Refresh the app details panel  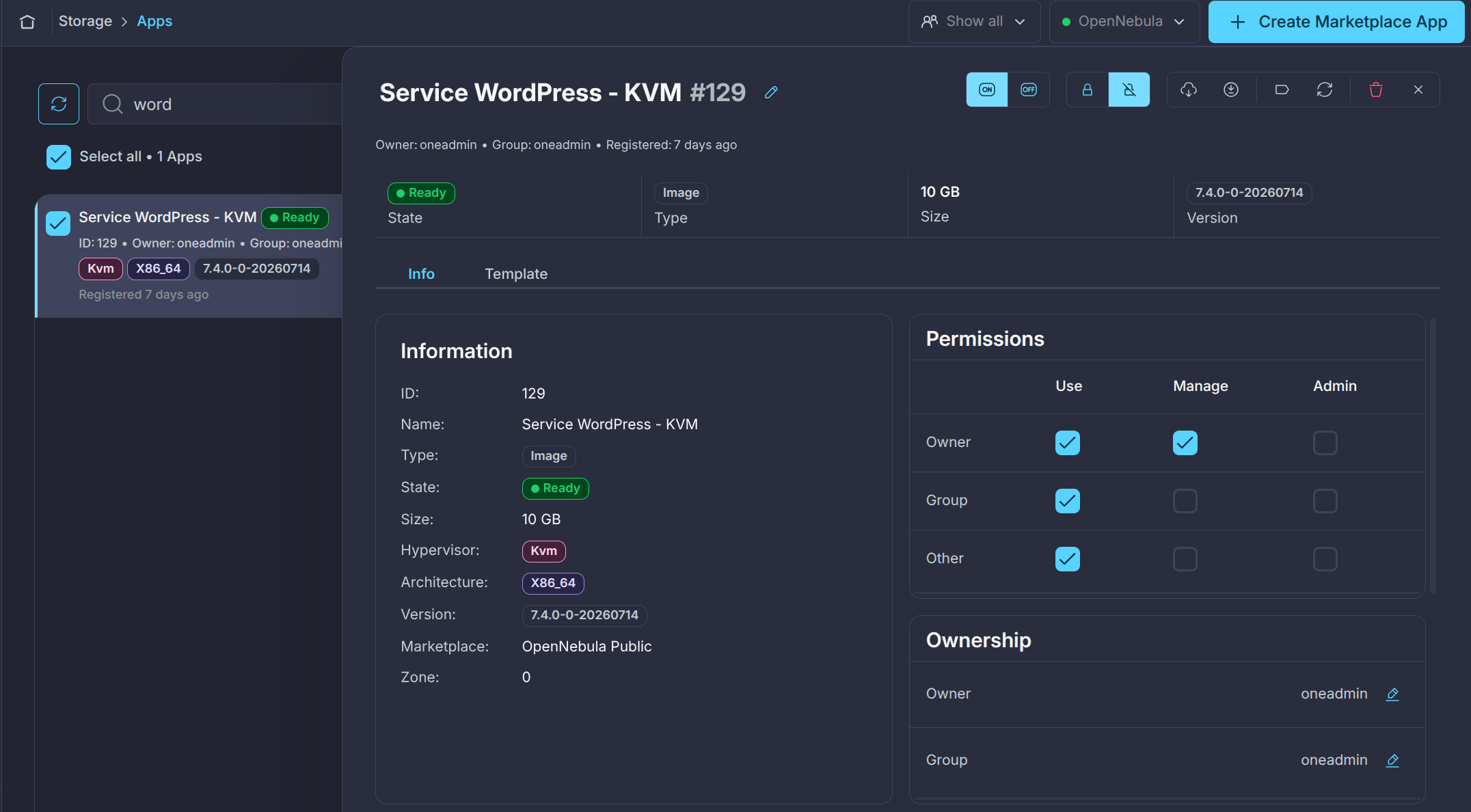(1325, 90)
